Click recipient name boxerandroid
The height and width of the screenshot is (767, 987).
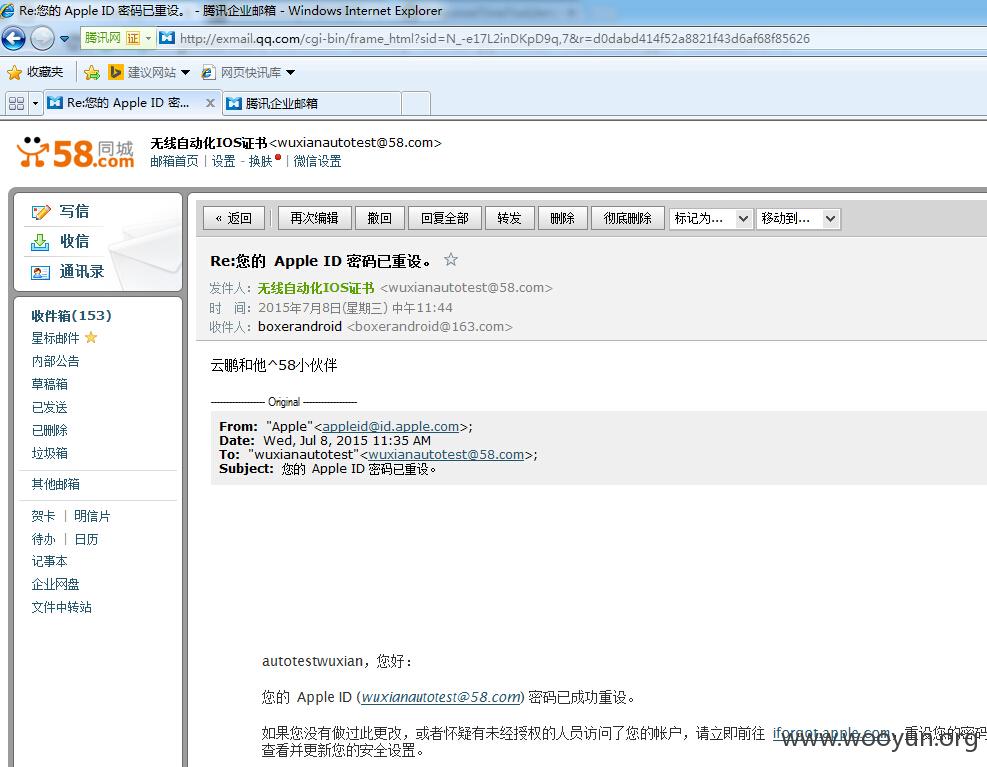pyautogui.click(x=300, y=327)
